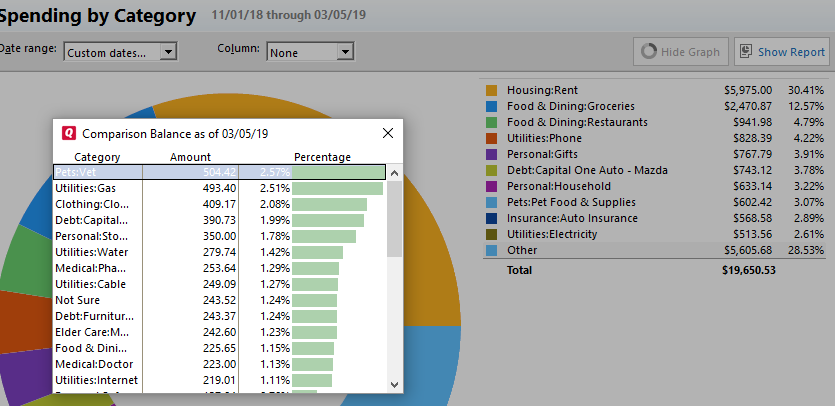The height and width of the screenshot is (406, 835).
Task: Click the Personal:Household color swatch
Action: coord(492,186)
